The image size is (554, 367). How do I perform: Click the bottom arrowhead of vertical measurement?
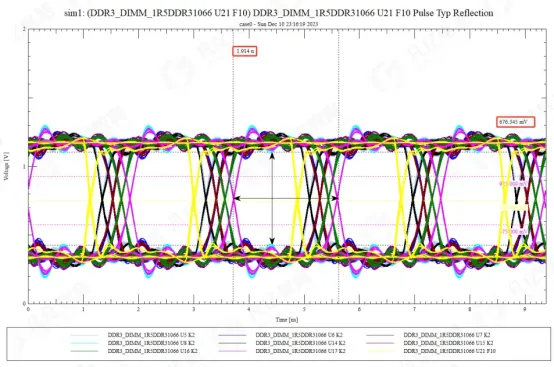(x=272, y=241)
